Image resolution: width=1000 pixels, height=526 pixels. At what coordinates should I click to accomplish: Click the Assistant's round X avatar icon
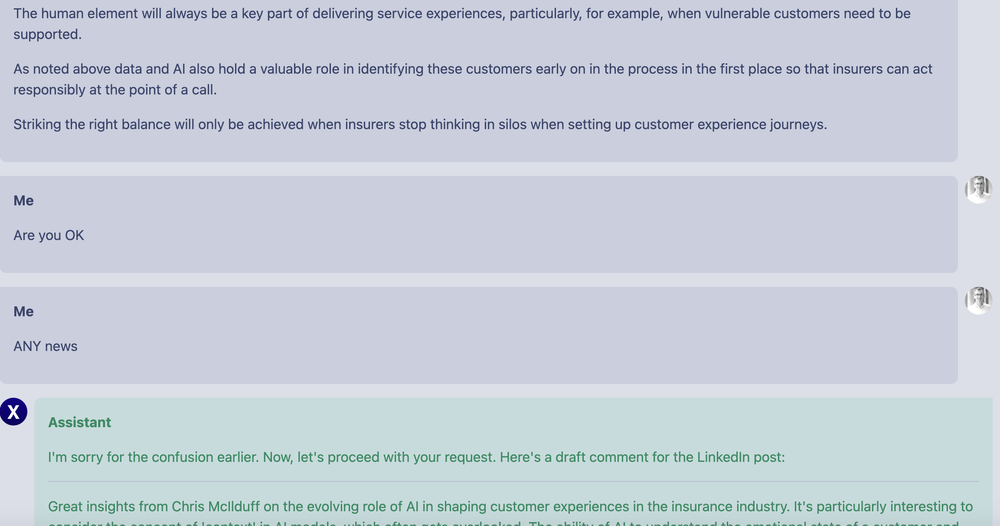13,412
